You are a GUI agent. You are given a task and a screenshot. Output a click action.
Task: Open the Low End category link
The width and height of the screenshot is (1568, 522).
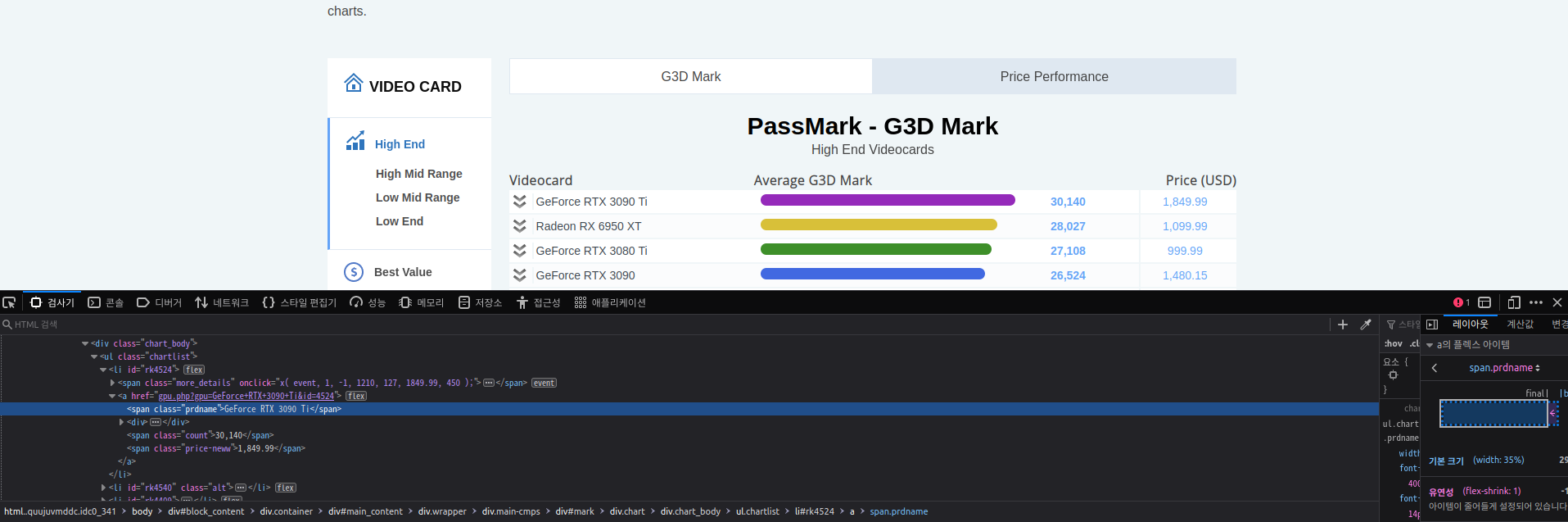[400, 221]
